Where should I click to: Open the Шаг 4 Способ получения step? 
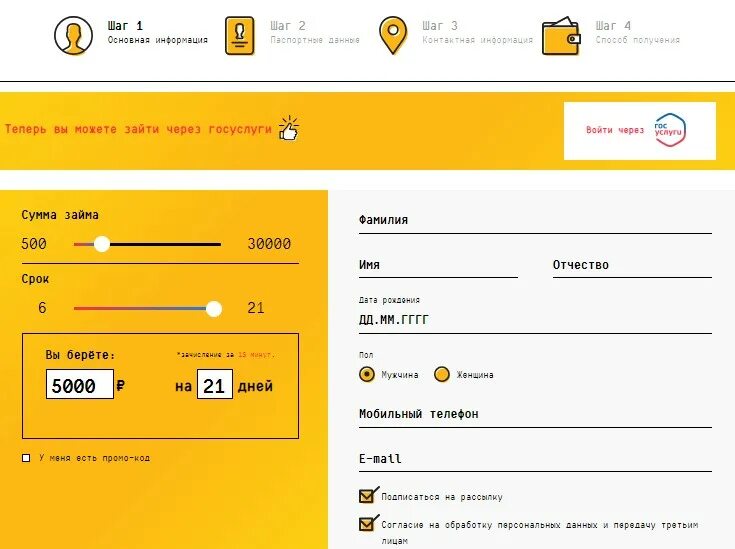pos(611,36)
